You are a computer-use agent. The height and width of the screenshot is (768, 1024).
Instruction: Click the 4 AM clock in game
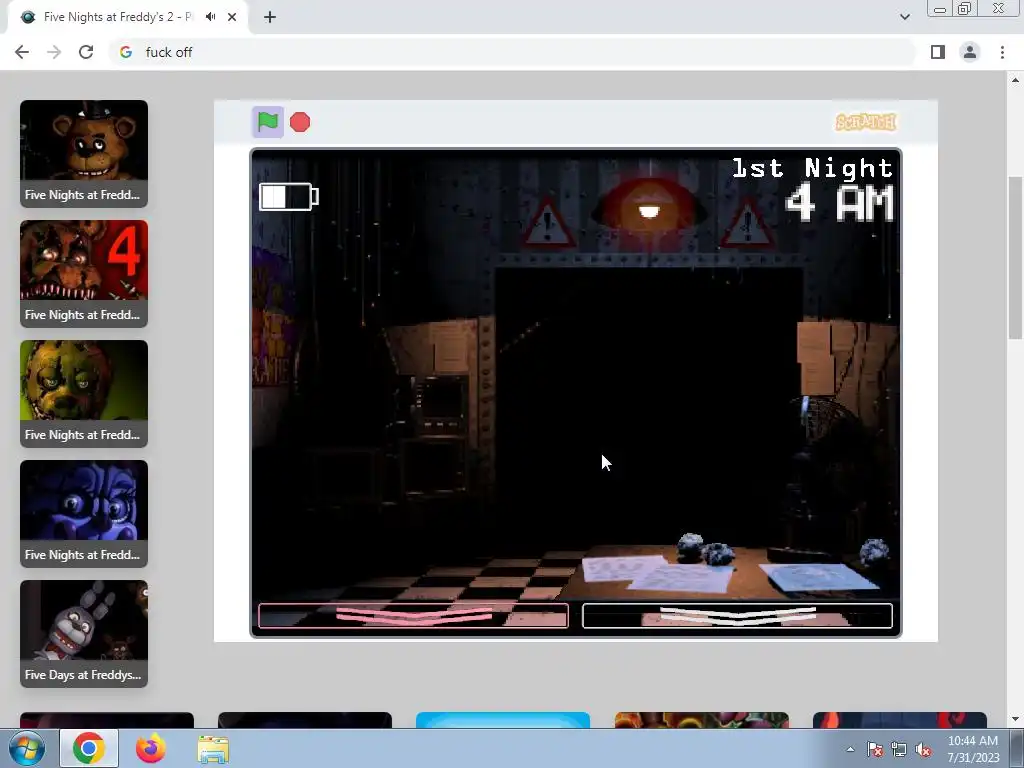tap(839, 203)
